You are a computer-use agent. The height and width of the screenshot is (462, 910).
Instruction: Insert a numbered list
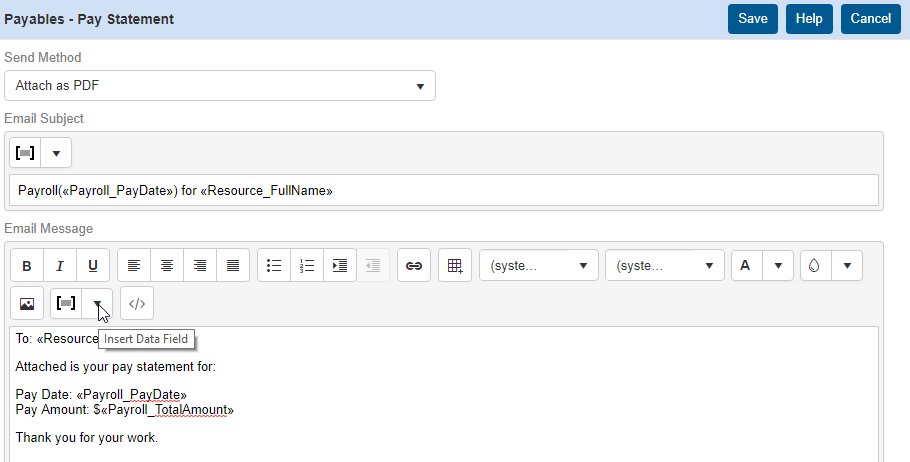[x=307, y=266]
